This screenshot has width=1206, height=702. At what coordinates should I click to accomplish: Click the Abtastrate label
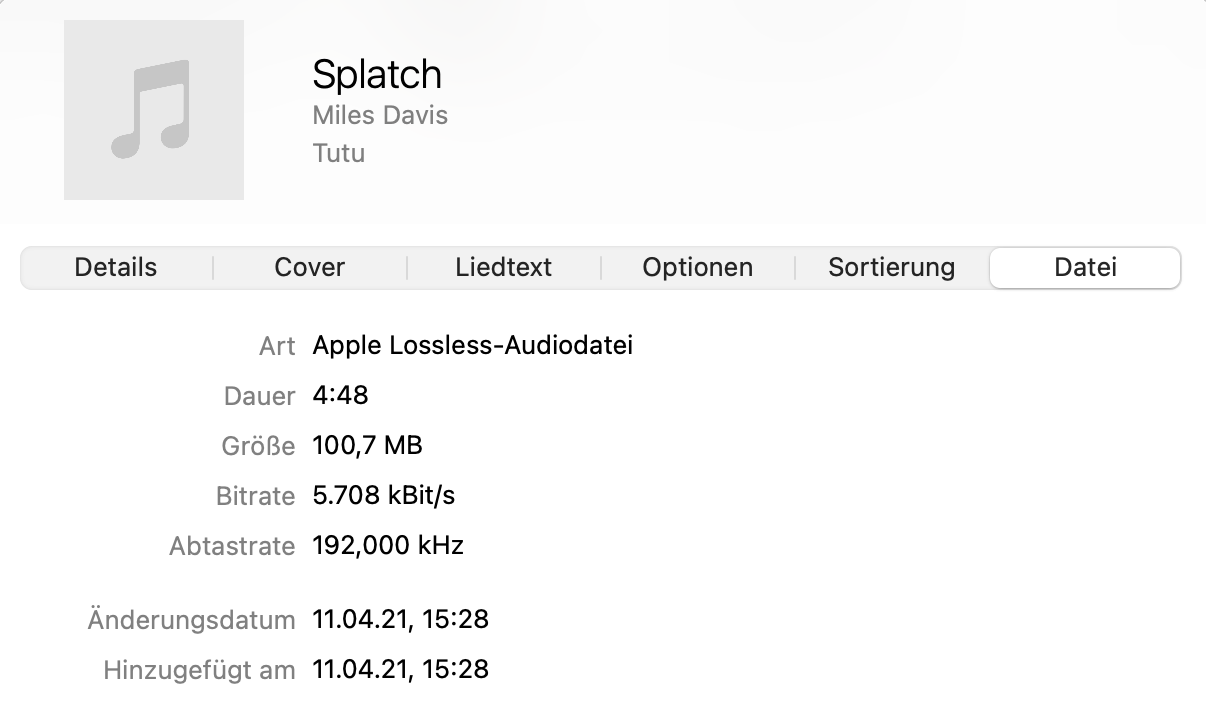(x=233, y=546)
